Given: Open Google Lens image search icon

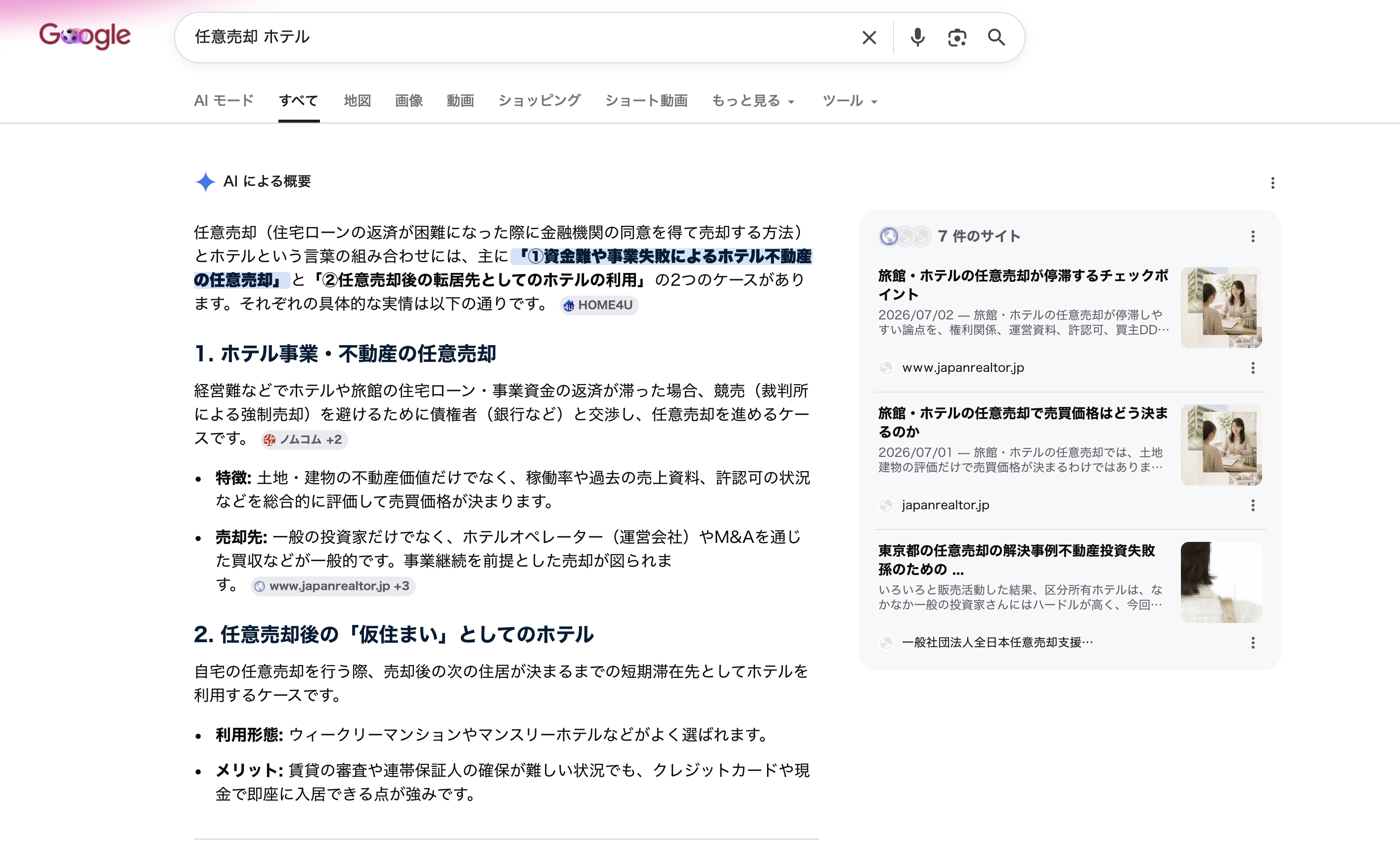Looking at the screenshot, I should tap(957, 38).
